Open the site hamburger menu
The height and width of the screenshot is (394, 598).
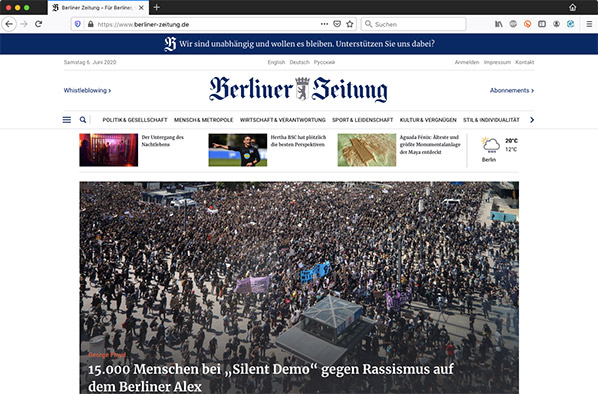[x=67, y=120]
